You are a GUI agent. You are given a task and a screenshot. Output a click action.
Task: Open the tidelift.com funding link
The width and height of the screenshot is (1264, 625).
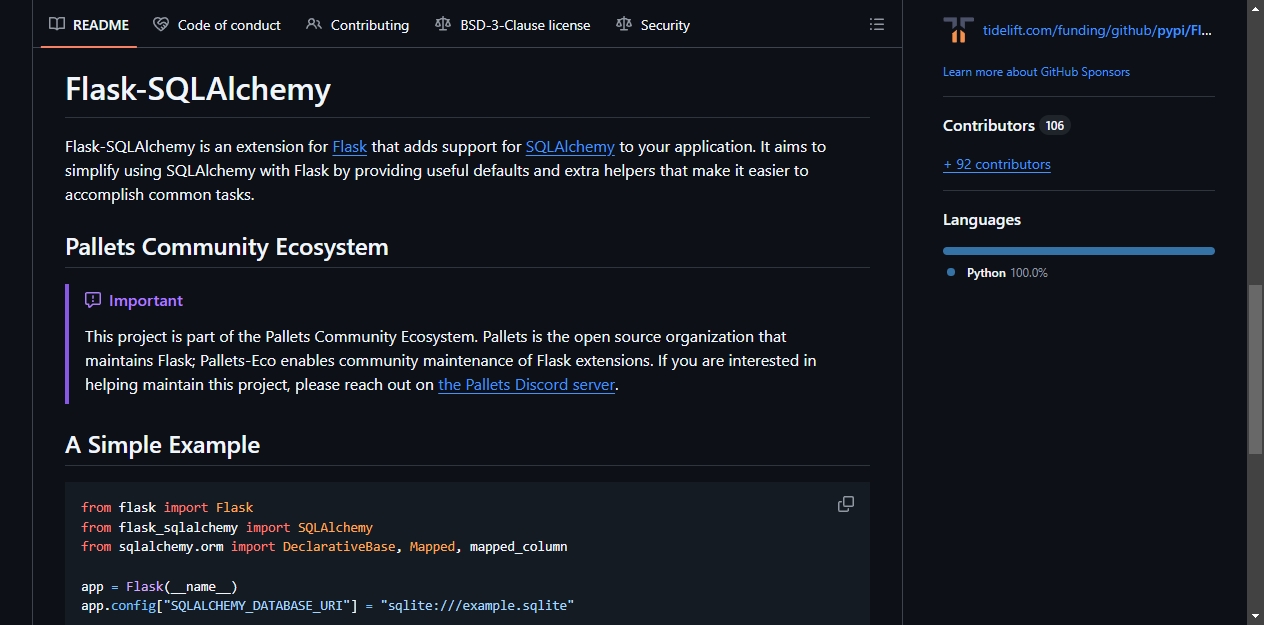tap(1098, 31)
